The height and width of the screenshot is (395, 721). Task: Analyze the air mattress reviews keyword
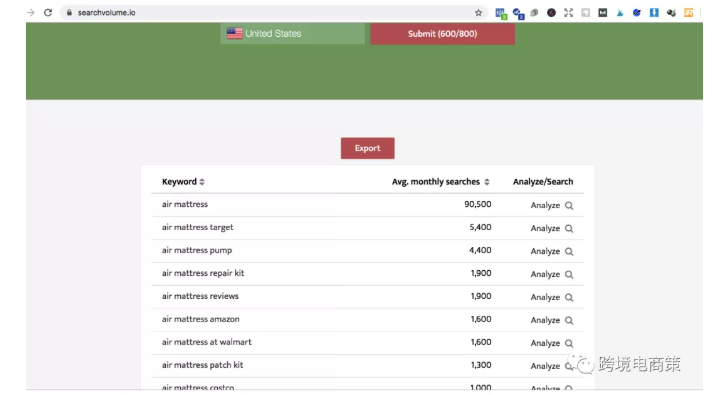[x=545, y=298]
